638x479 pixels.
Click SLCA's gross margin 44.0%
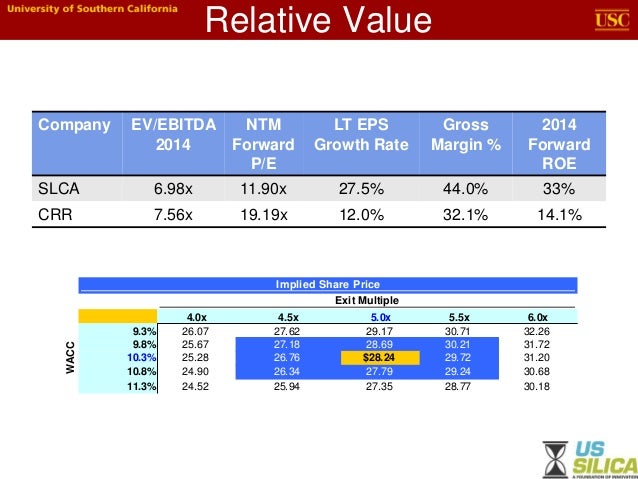(465, 188)
